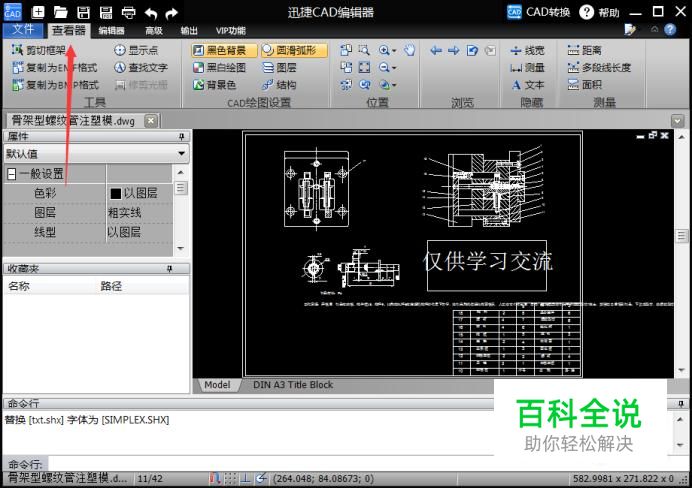Select the 距离 distance measure tool

click(x=584, y=50)
